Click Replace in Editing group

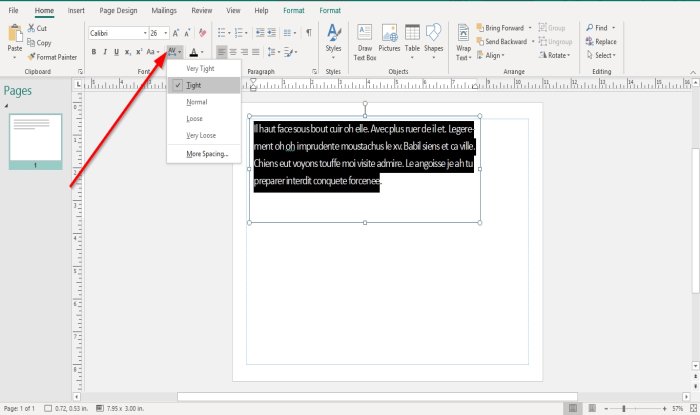[x=601, y=42]
